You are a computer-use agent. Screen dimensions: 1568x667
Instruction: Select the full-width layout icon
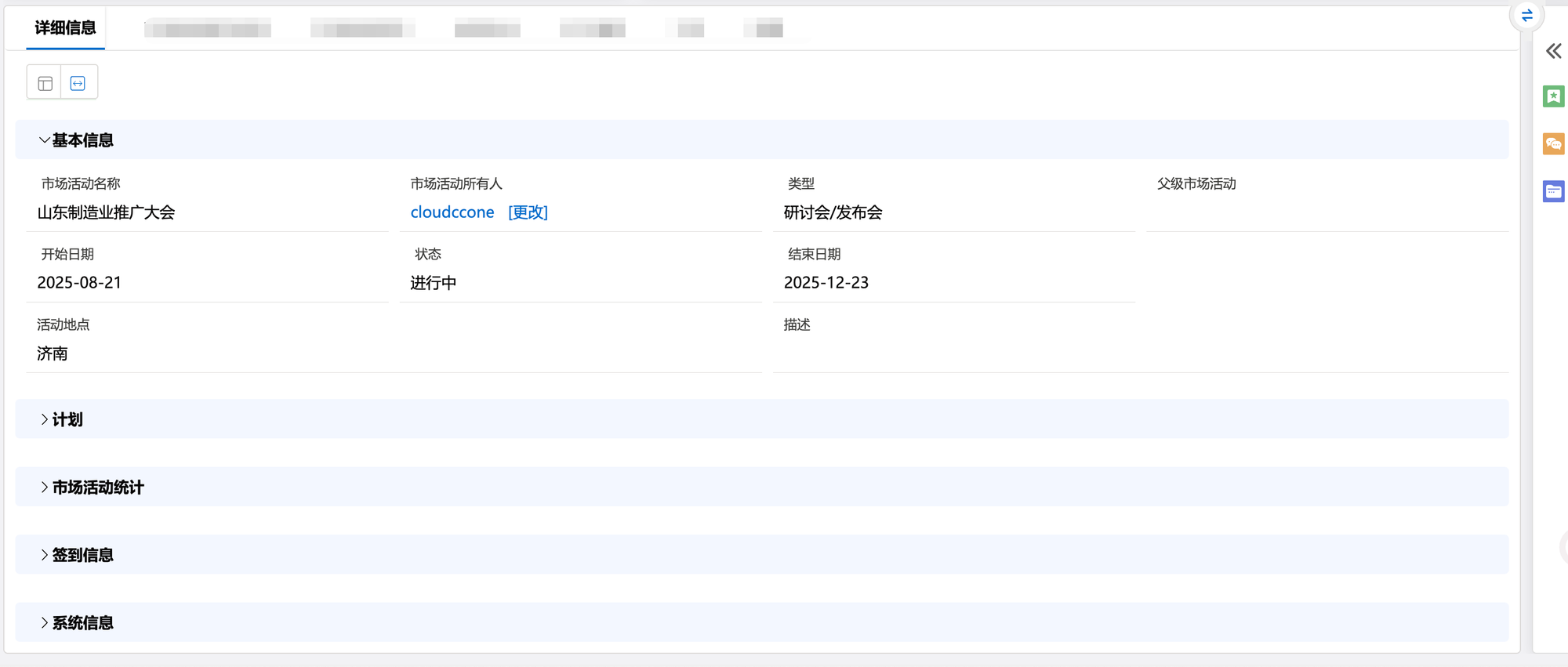click(78, 83)
